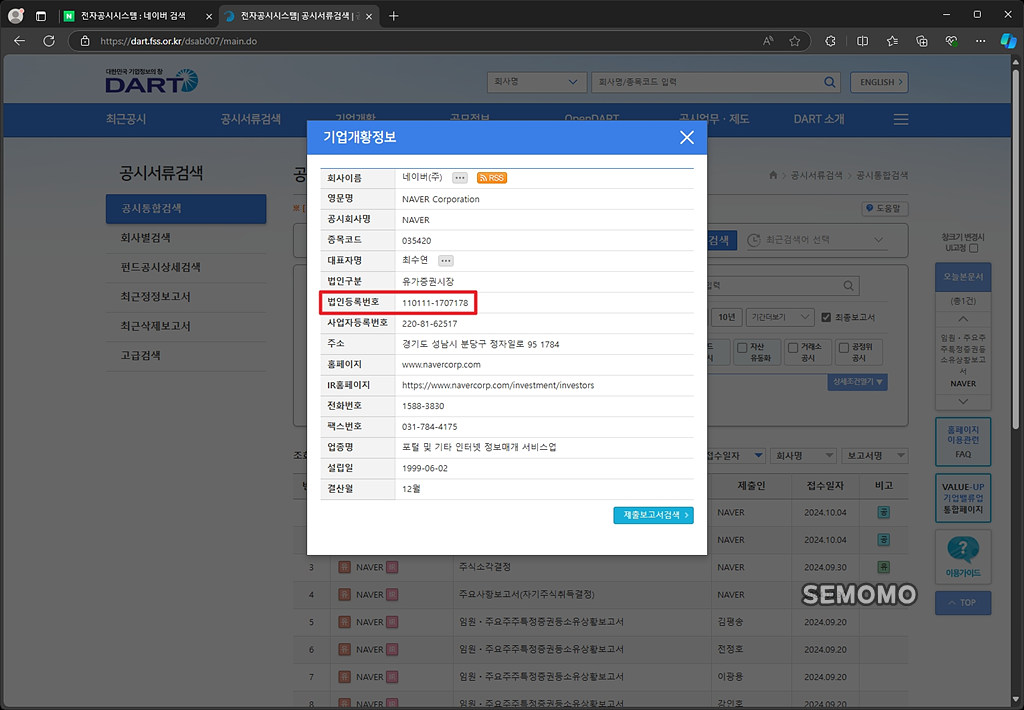The height and width of the screenshot is (710, 1024).
Task: Expand 상세조건열기
Action: pyautogui.click(x=857, y=381)
